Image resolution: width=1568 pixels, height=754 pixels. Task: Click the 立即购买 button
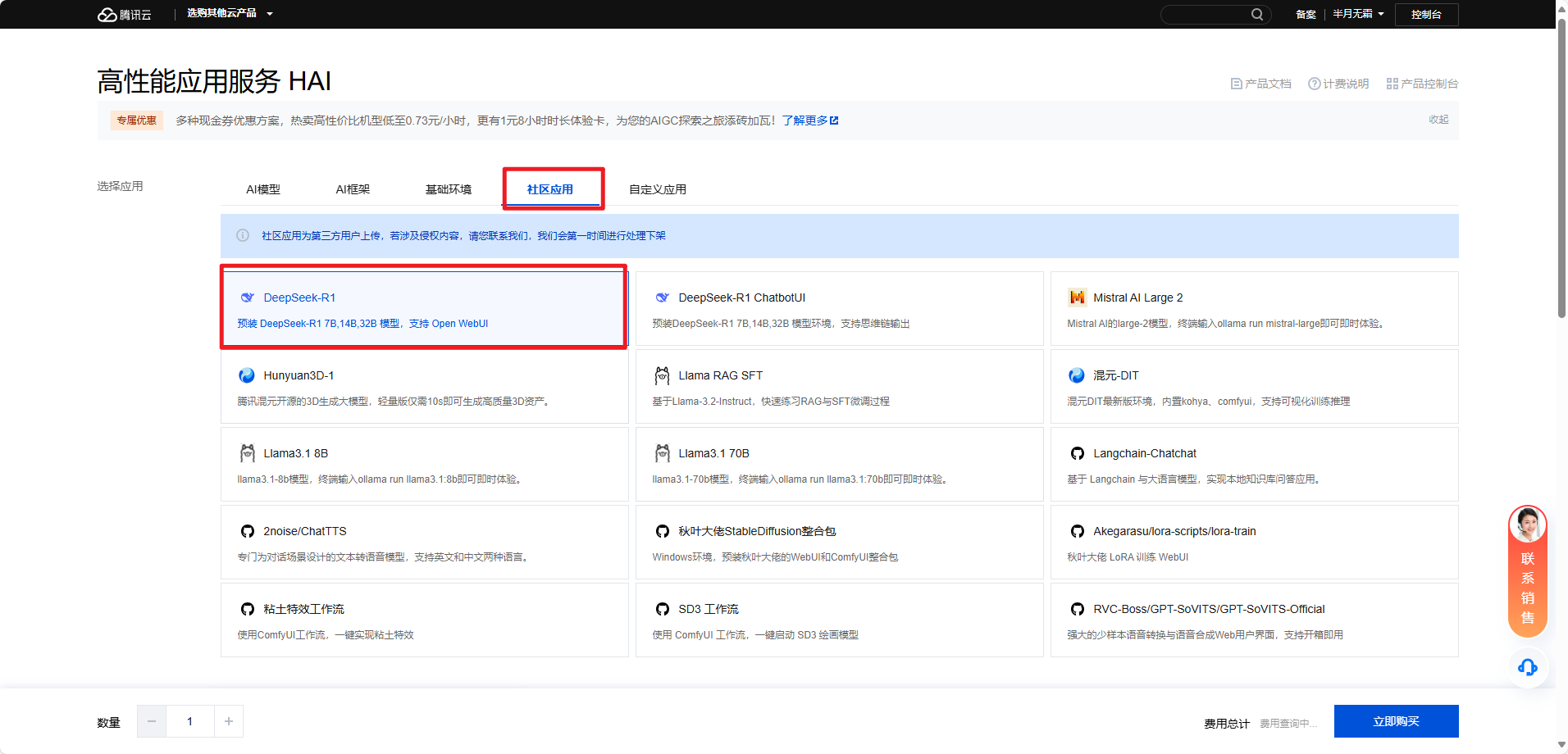[x=1396, y=721]
